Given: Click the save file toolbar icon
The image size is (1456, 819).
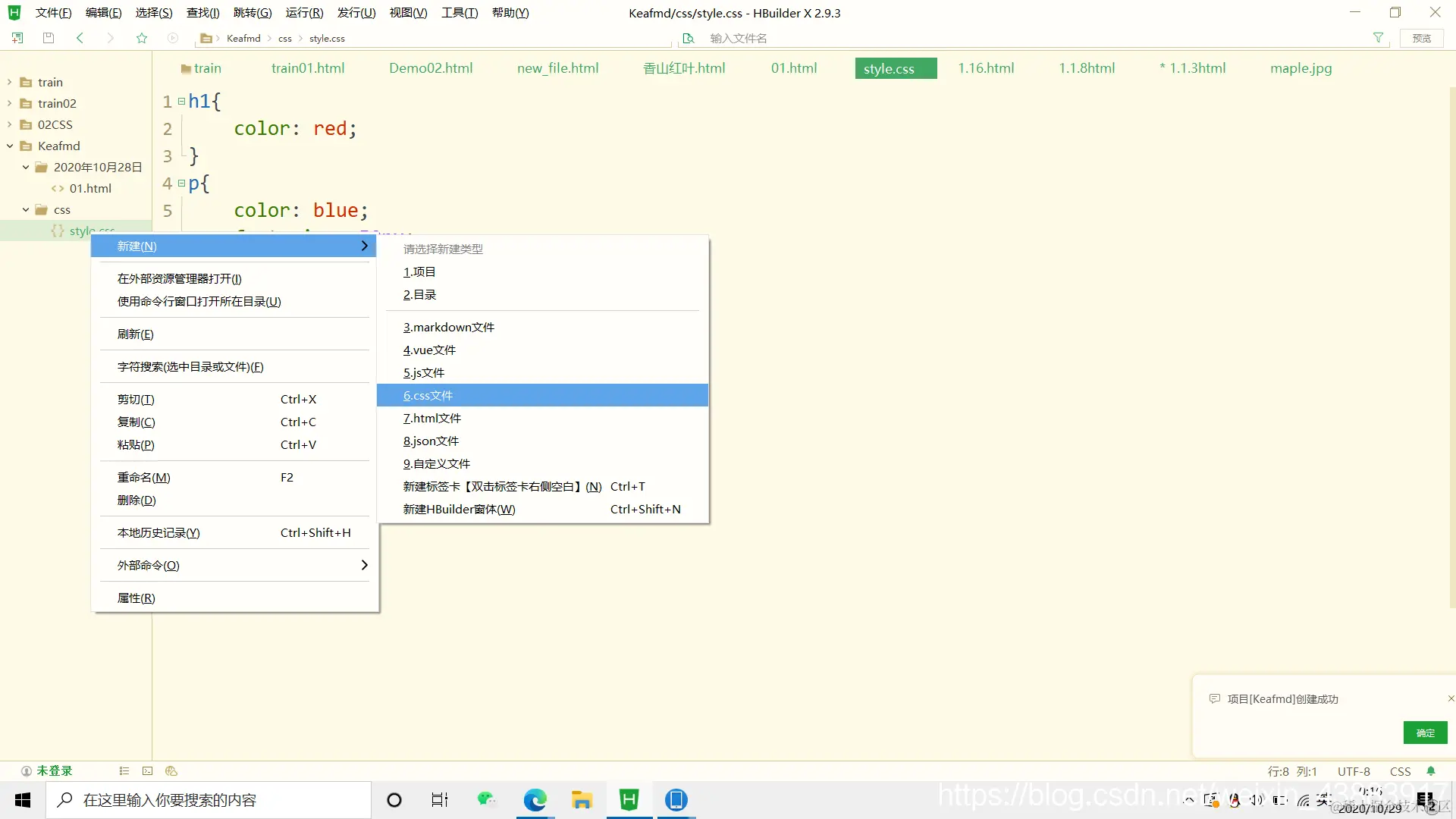Looking at the screenshot, I should tap(49, 38).
